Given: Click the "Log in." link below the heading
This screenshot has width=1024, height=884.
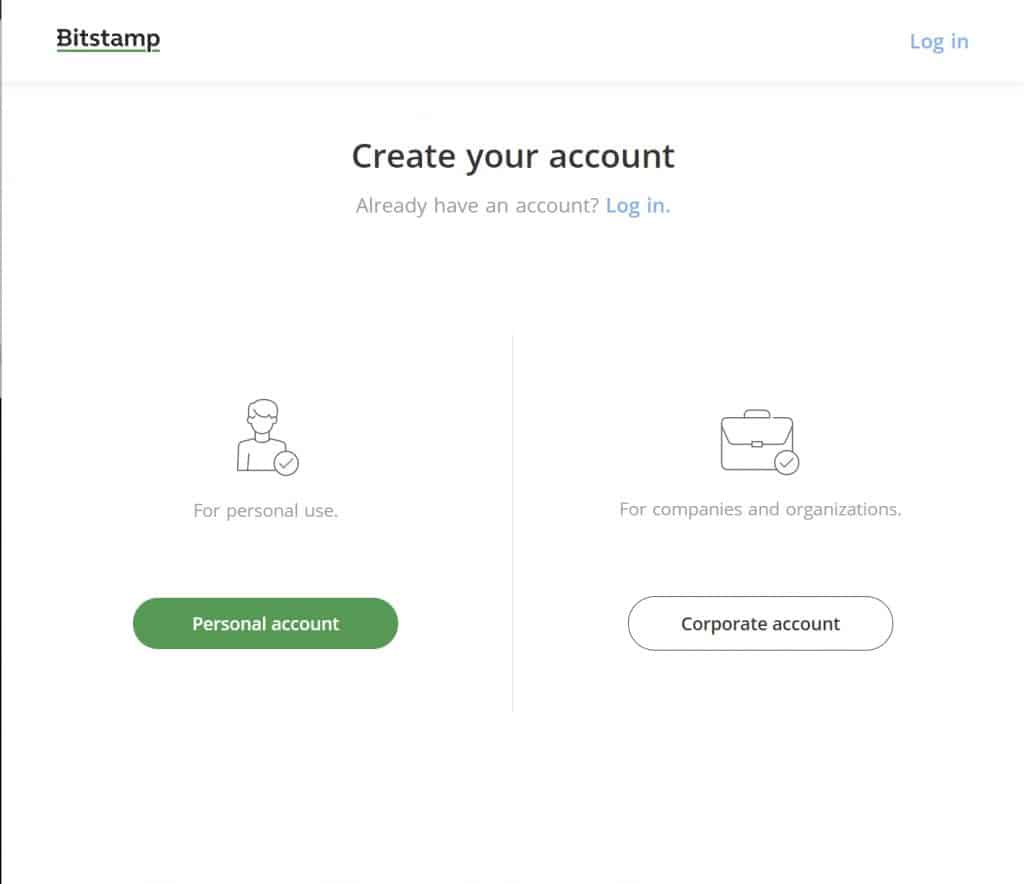Looking at the screenshot, I should tap(637, 205).
